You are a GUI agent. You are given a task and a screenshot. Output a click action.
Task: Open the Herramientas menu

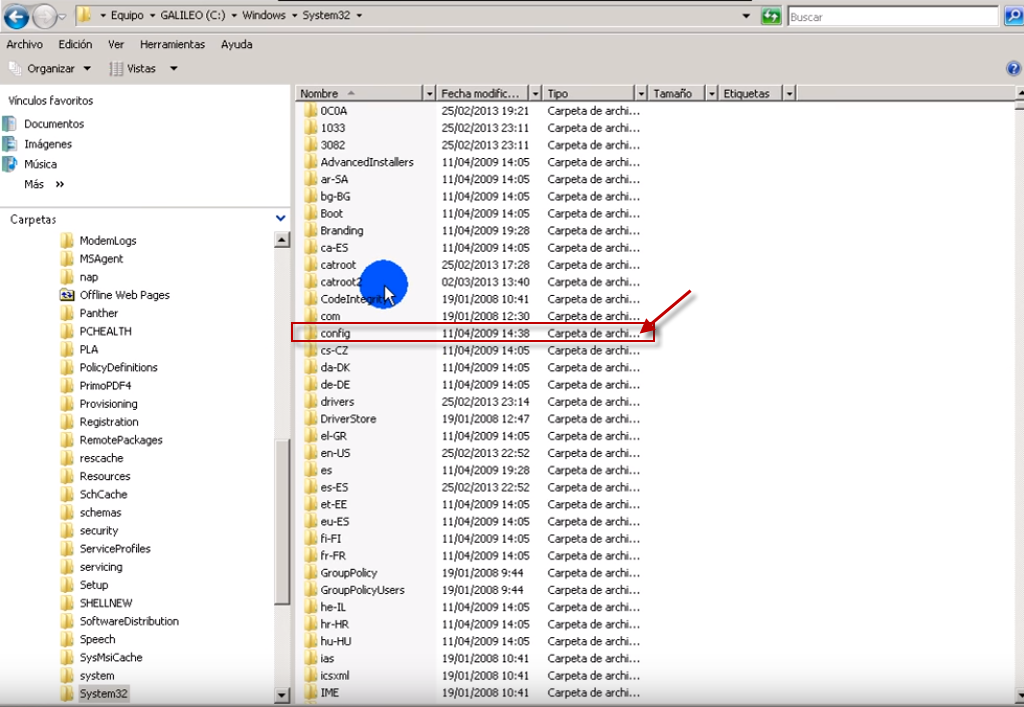point(172,44)
